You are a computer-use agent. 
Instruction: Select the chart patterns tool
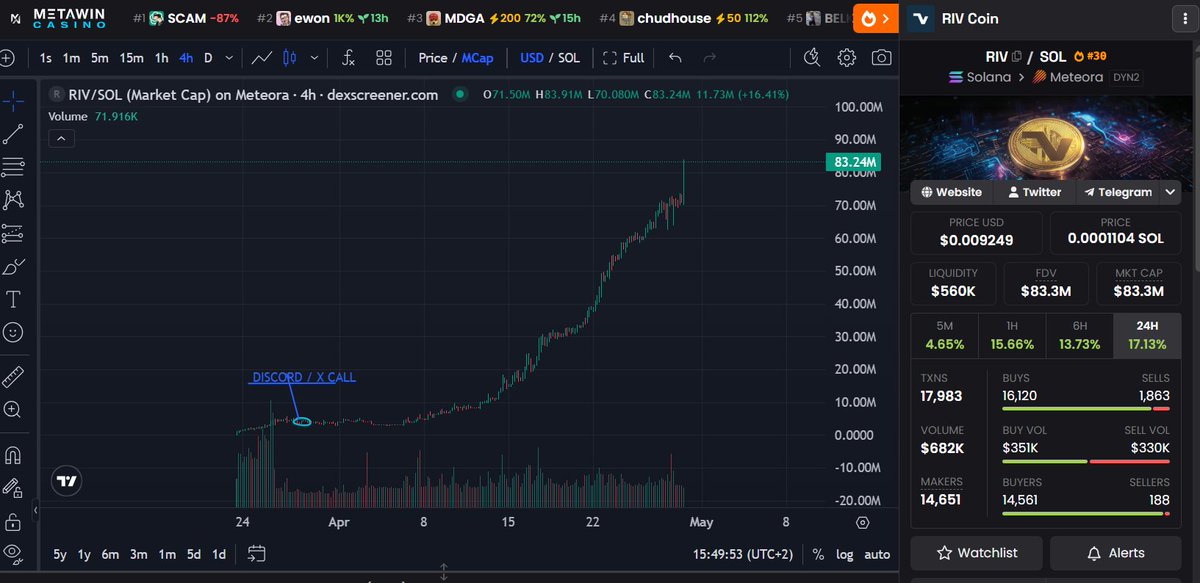13,199
